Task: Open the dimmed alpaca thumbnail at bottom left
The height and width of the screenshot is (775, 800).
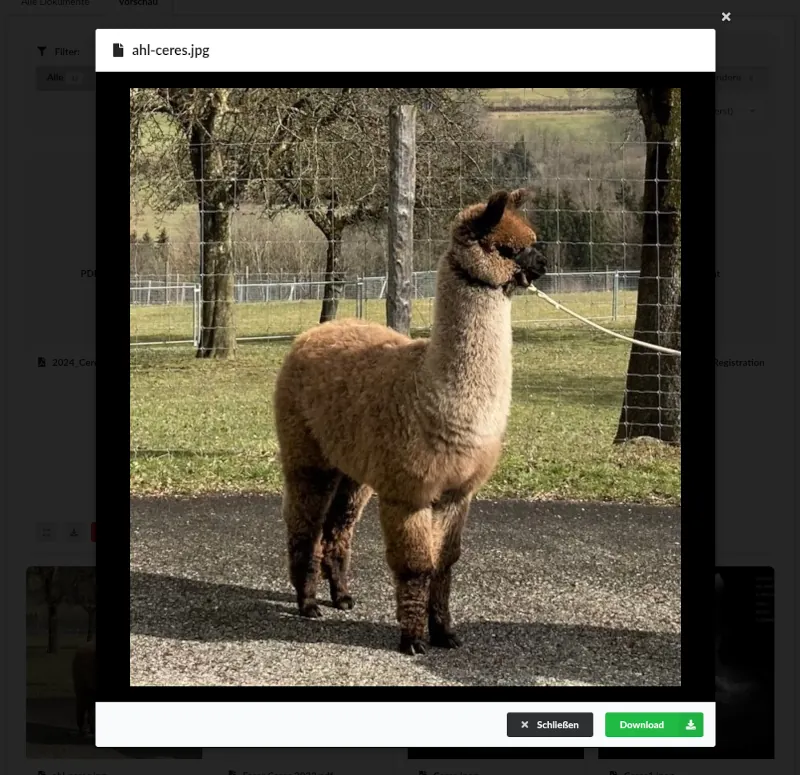Action: [60, 660]
